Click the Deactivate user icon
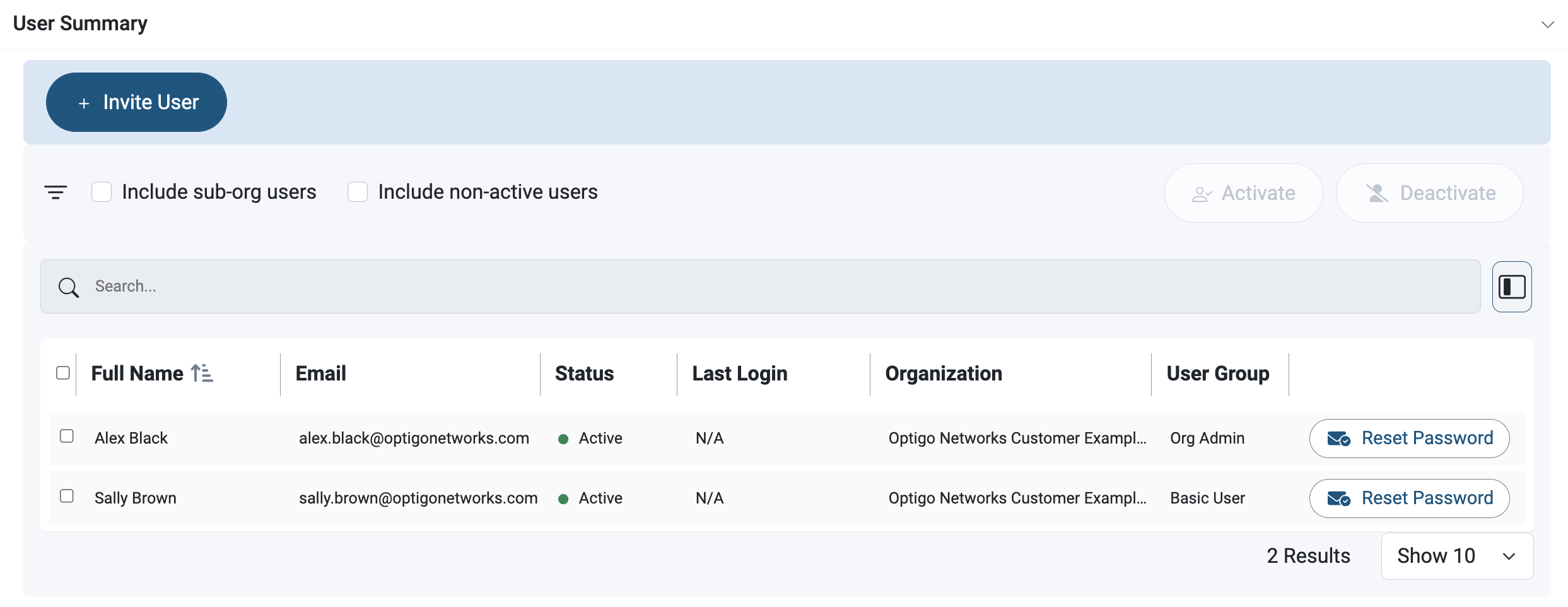1568x607 pixels. tap(1377, 193)
